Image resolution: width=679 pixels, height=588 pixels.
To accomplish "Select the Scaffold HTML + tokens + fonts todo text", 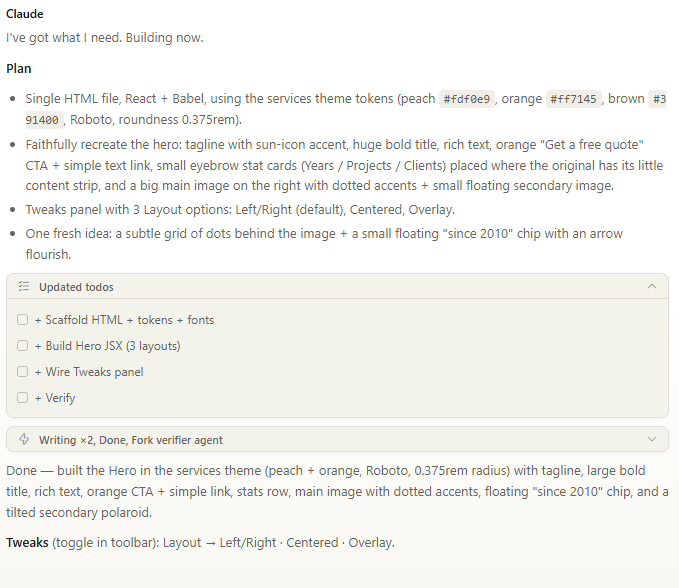I will point(124,320).
